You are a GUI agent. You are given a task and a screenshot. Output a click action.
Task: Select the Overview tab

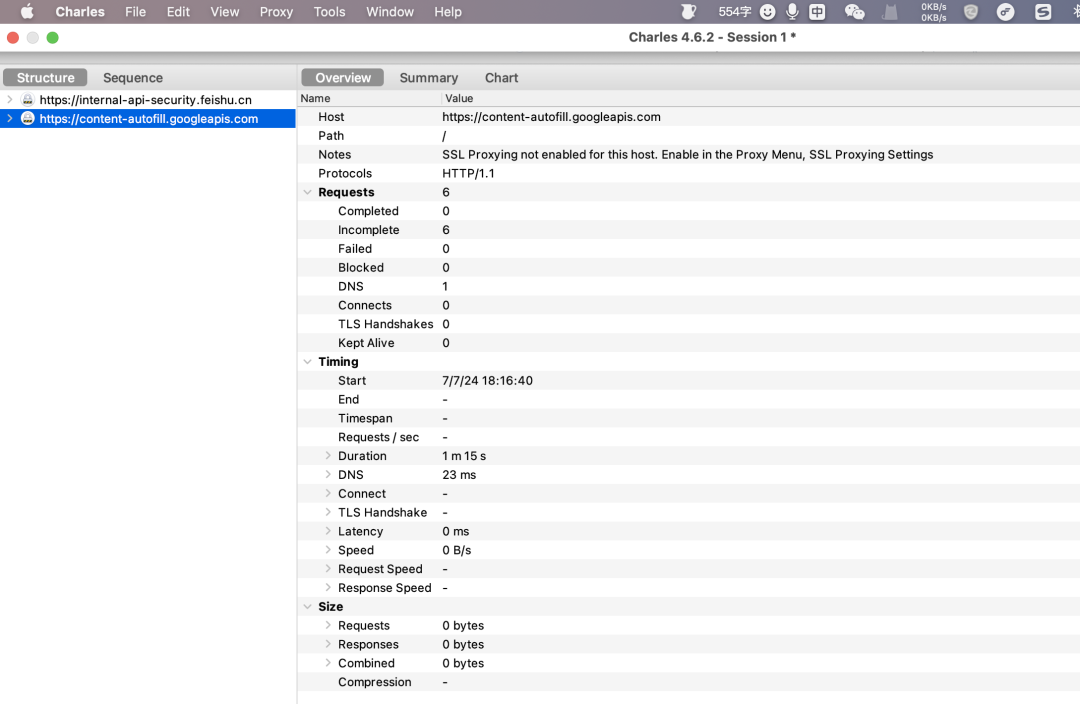tap(343, 78)
